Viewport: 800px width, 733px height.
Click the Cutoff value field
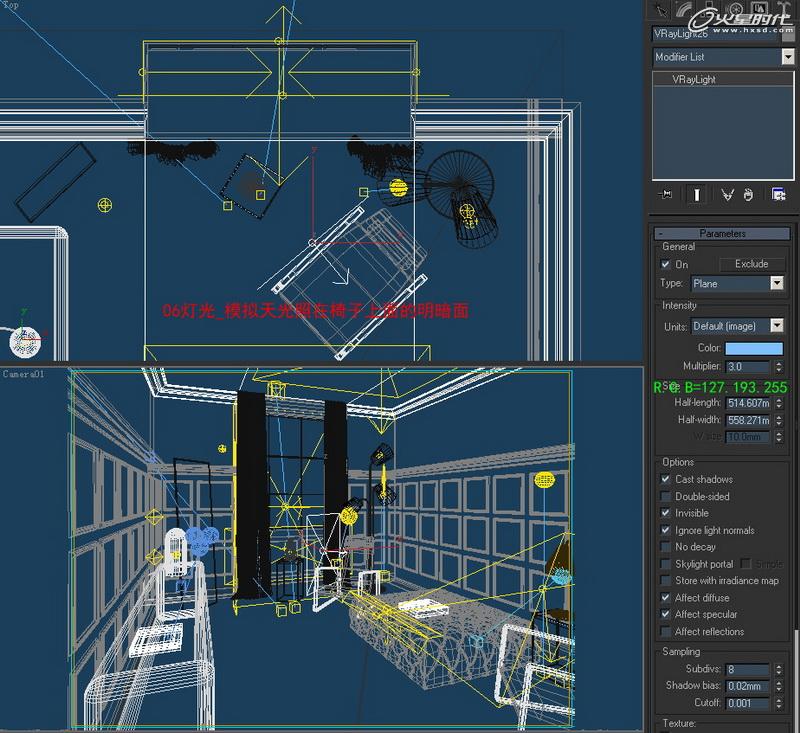pyautogui.click(x=747, y=703)
